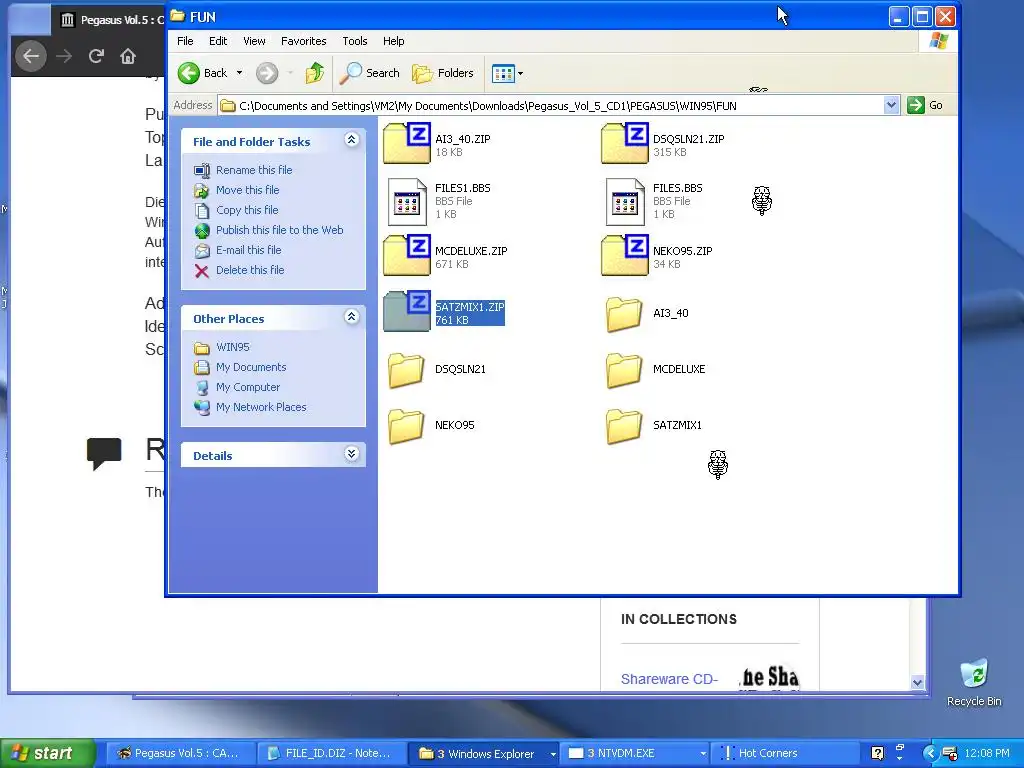Select the AI3_40.ZIP archive icon
This screenshot has width=1024, height=768.
click(406, 144)
